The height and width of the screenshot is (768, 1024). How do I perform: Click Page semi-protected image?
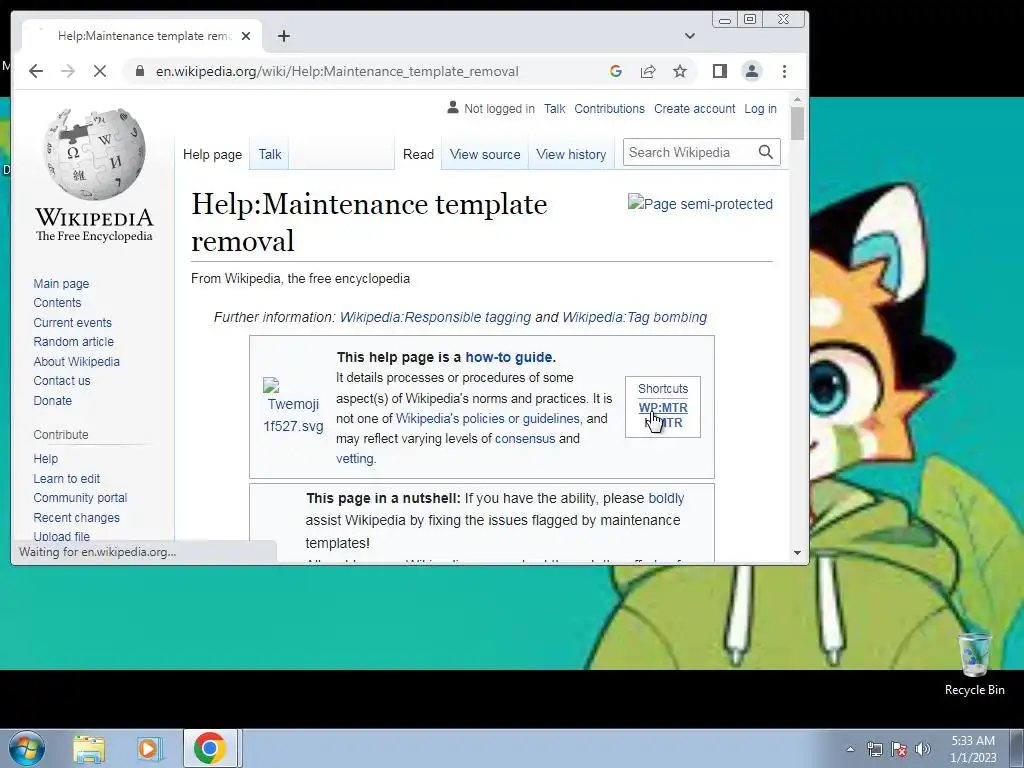click(x=700, y=204)
